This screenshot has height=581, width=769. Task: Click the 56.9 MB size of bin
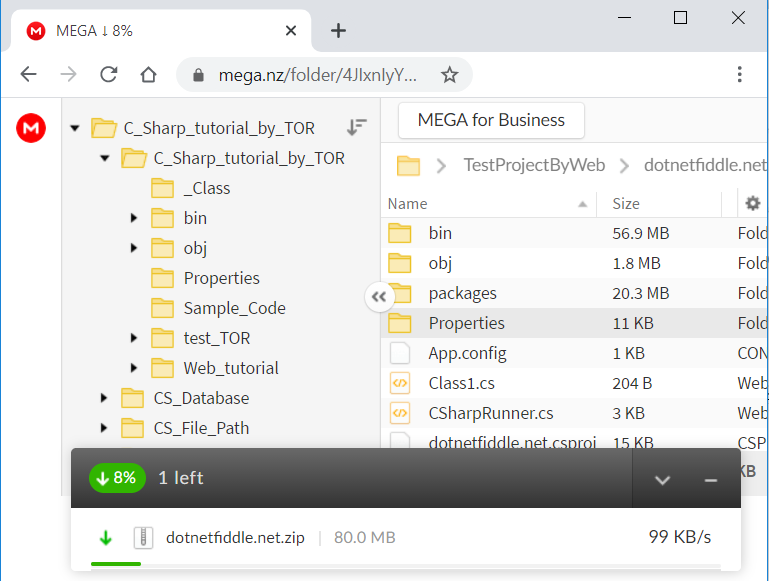point(641,233)
